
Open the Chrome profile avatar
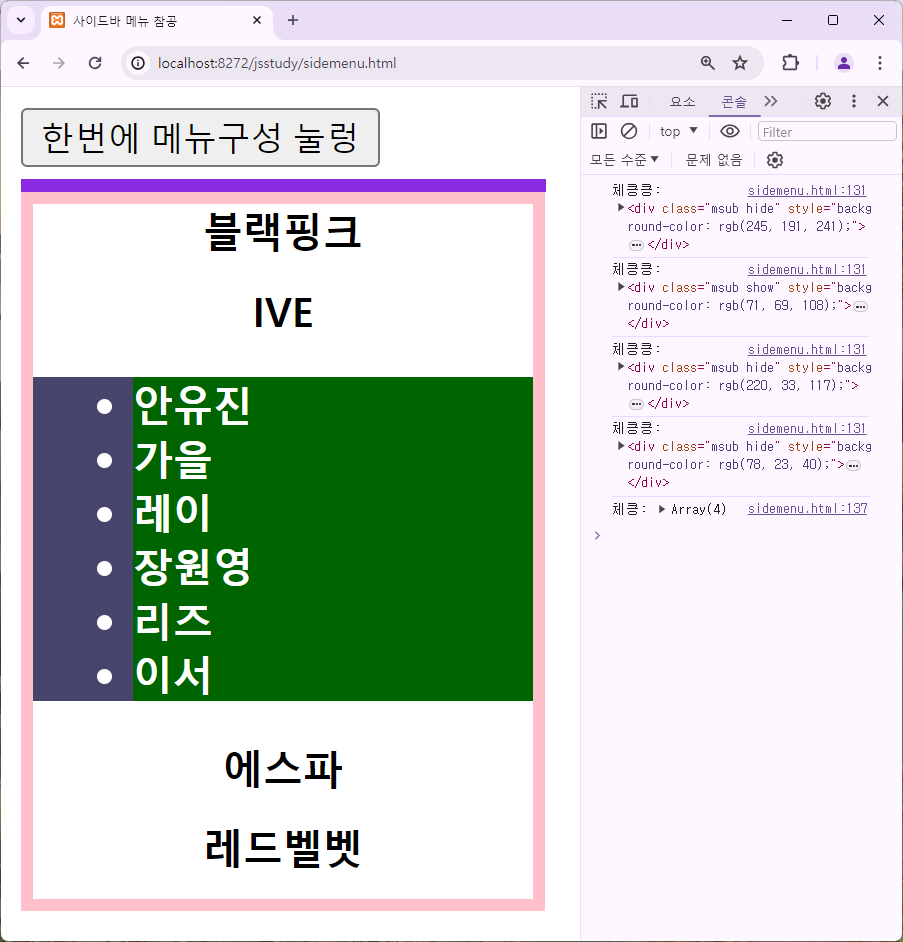(x=844, y=63)
